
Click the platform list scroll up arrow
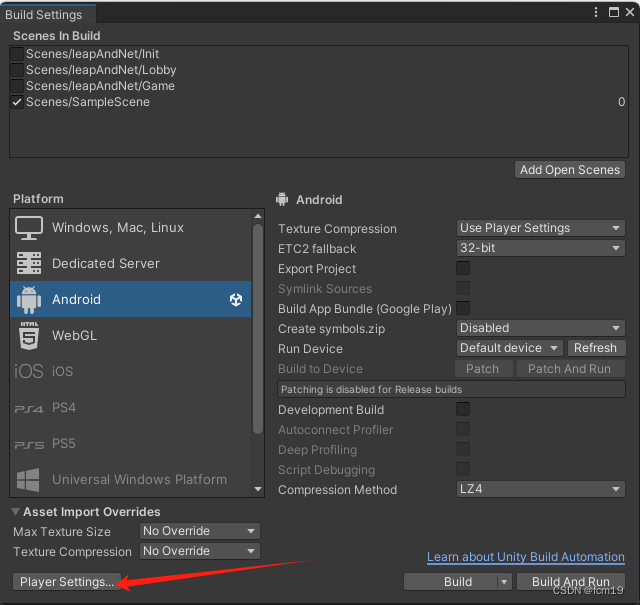pos(258,216)
